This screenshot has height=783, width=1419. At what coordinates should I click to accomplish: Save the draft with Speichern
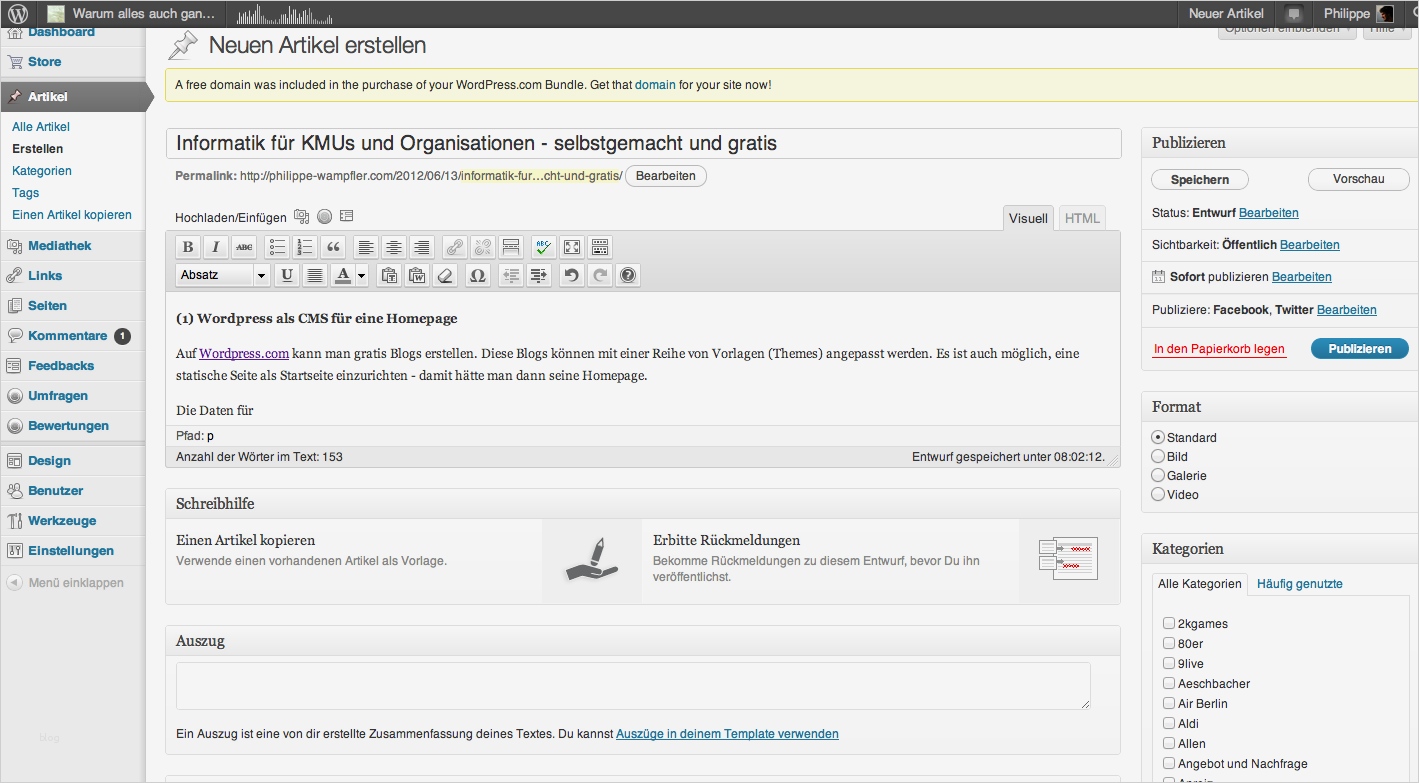(1200, 179)
